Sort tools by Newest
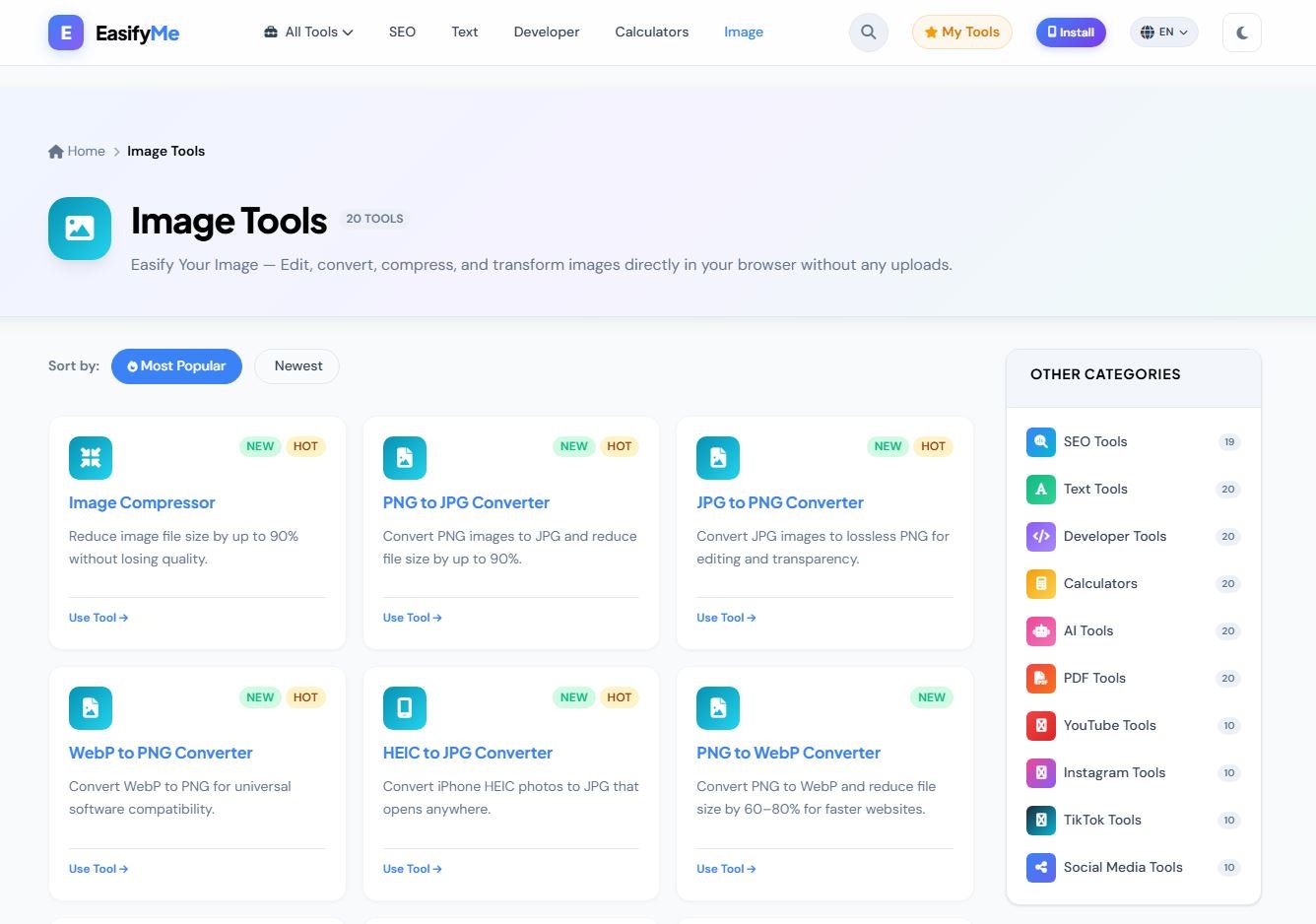The image size is (1316, 924). click(x=297, y=366)
